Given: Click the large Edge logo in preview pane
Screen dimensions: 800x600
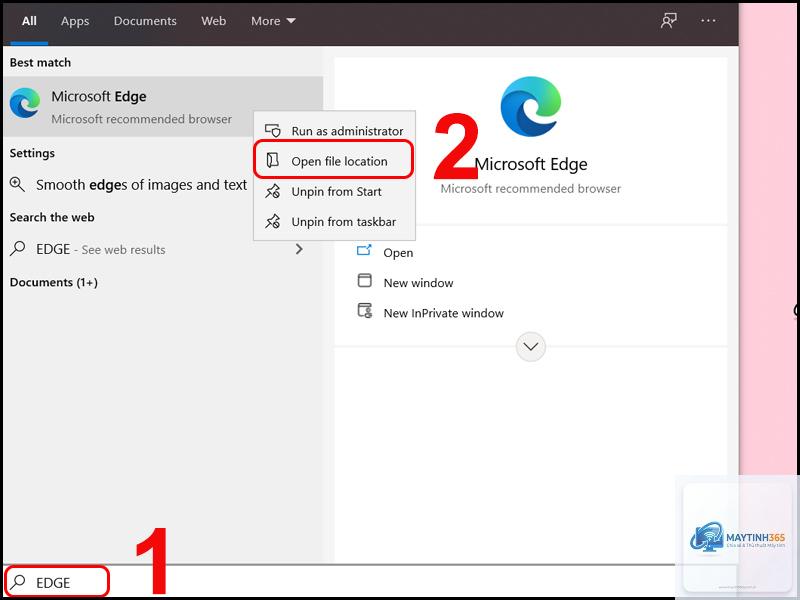Looking at the screenshot, I should pos(531,107).
